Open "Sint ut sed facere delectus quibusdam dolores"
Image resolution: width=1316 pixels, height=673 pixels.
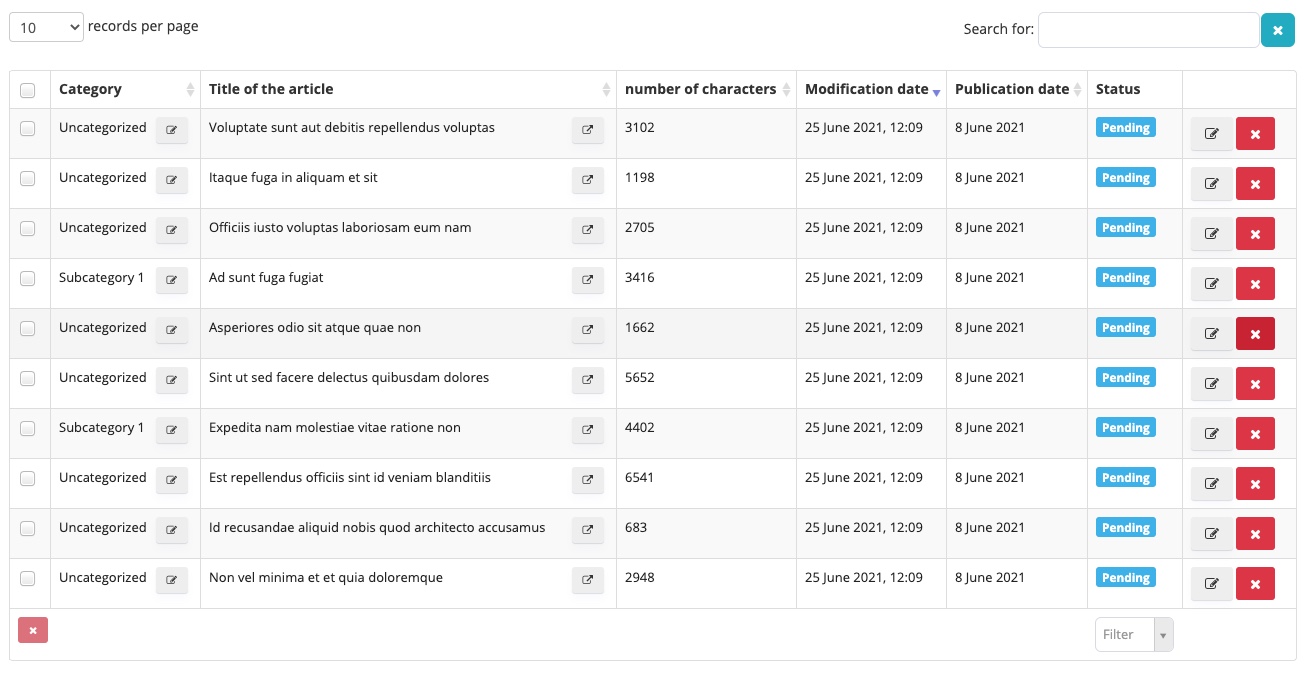point(588,380)
